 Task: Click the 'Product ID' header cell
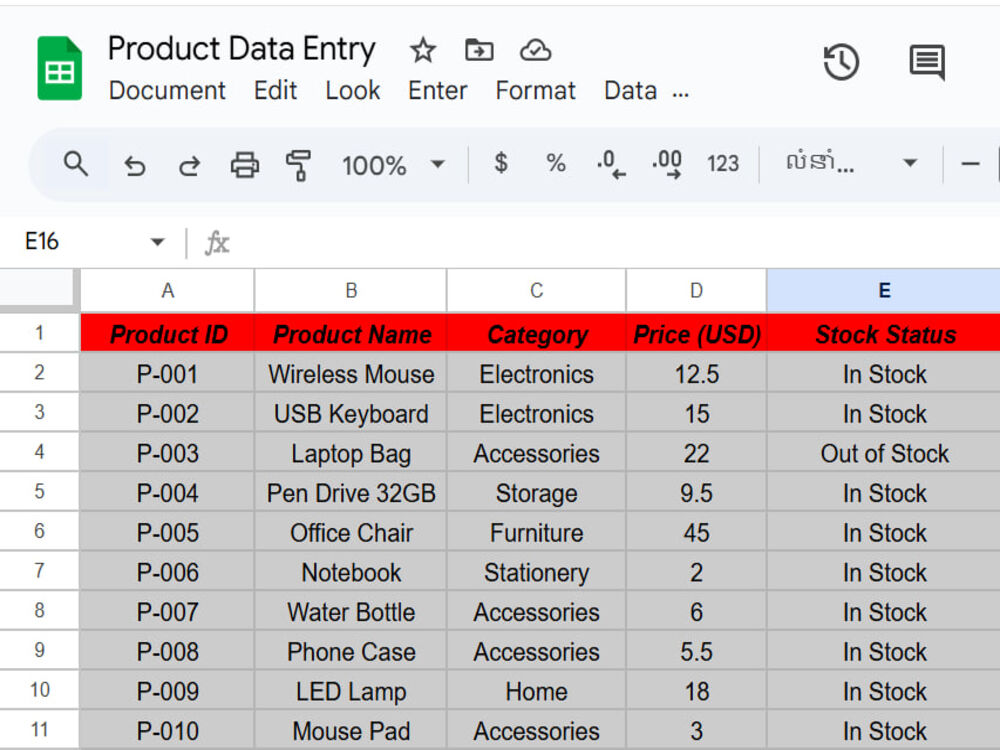coord(167,334)
